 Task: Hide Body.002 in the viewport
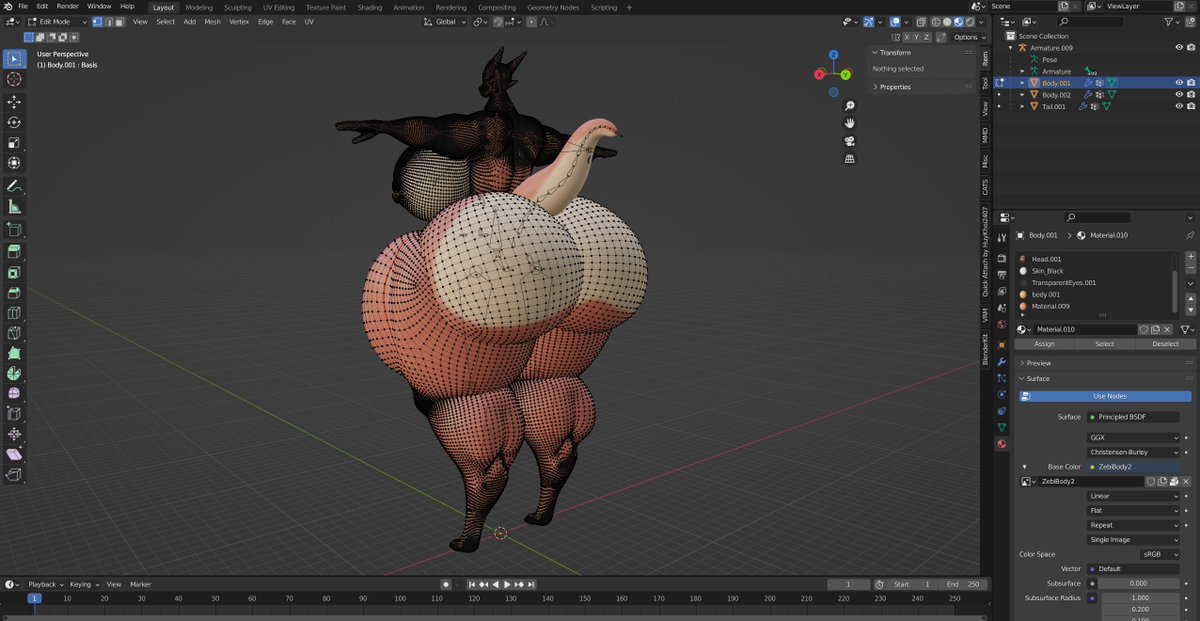1178,94
